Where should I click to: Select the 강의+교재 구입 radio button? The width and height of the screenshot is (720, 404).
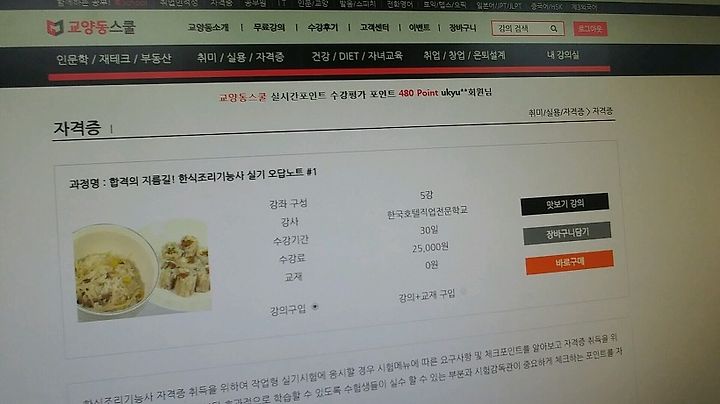pyautogui.click(x=463, y=291)
